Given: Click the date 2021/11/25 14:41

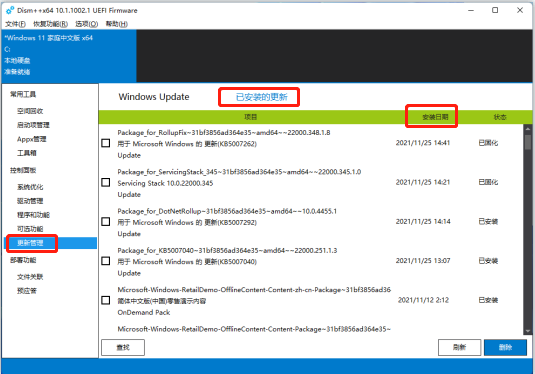Looking at the screenshot, I should click(x=423, y=143).
